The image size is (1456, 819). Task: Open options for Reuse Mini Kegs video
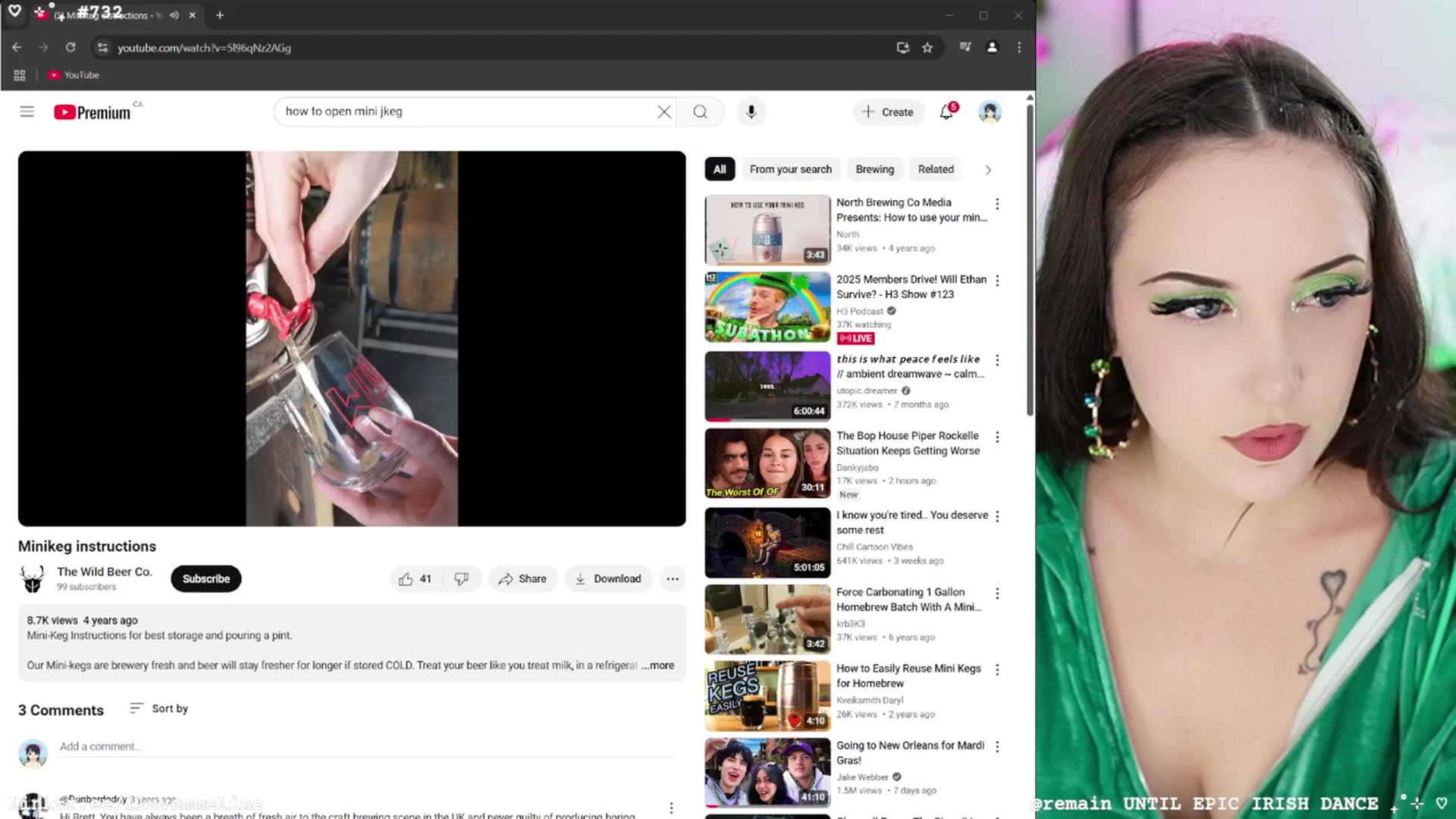[x=997, y=670]
